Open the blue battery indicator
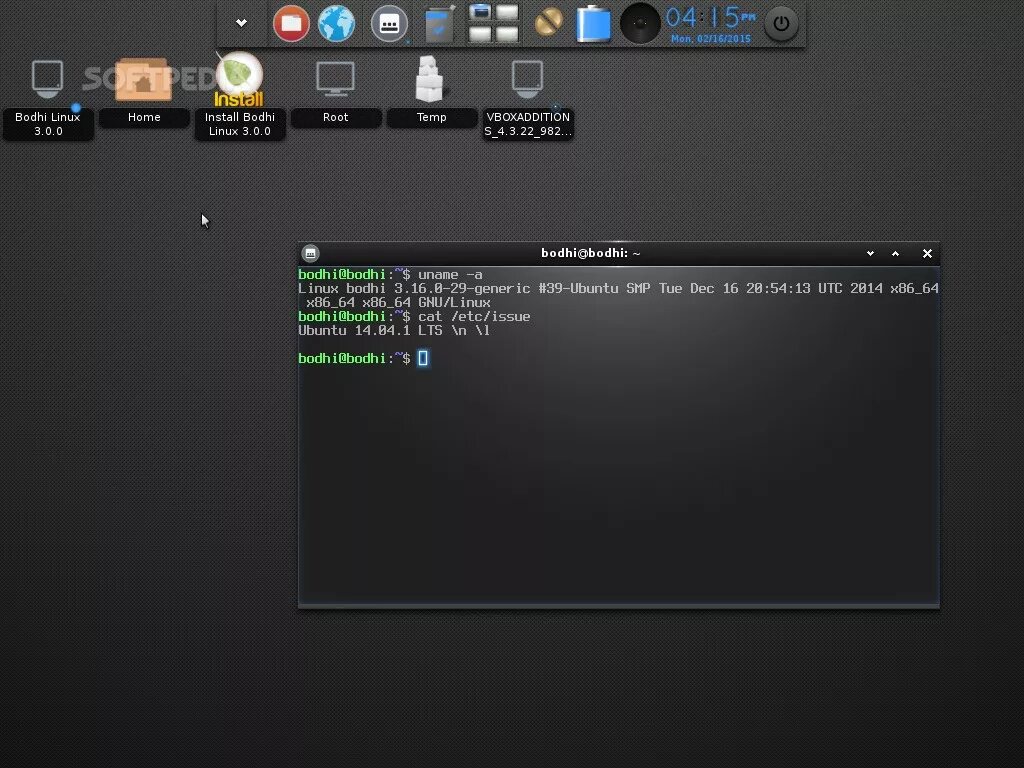This screenshot has width=1024, height=768. 594,24
